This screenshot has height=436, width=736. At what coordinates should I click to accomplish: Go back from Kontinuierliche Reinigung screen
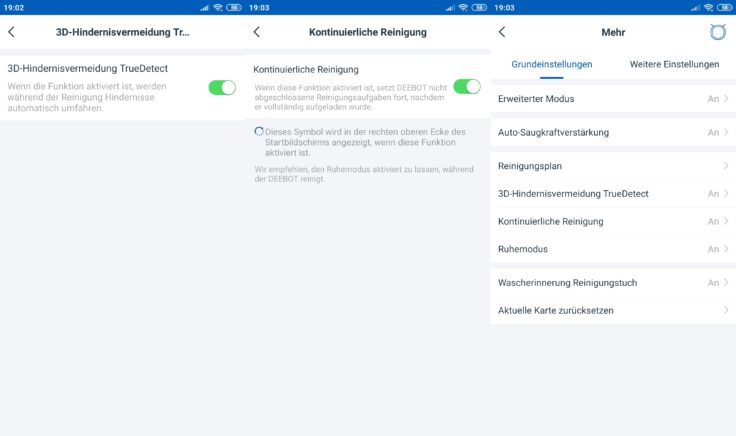tap(256, 32)
